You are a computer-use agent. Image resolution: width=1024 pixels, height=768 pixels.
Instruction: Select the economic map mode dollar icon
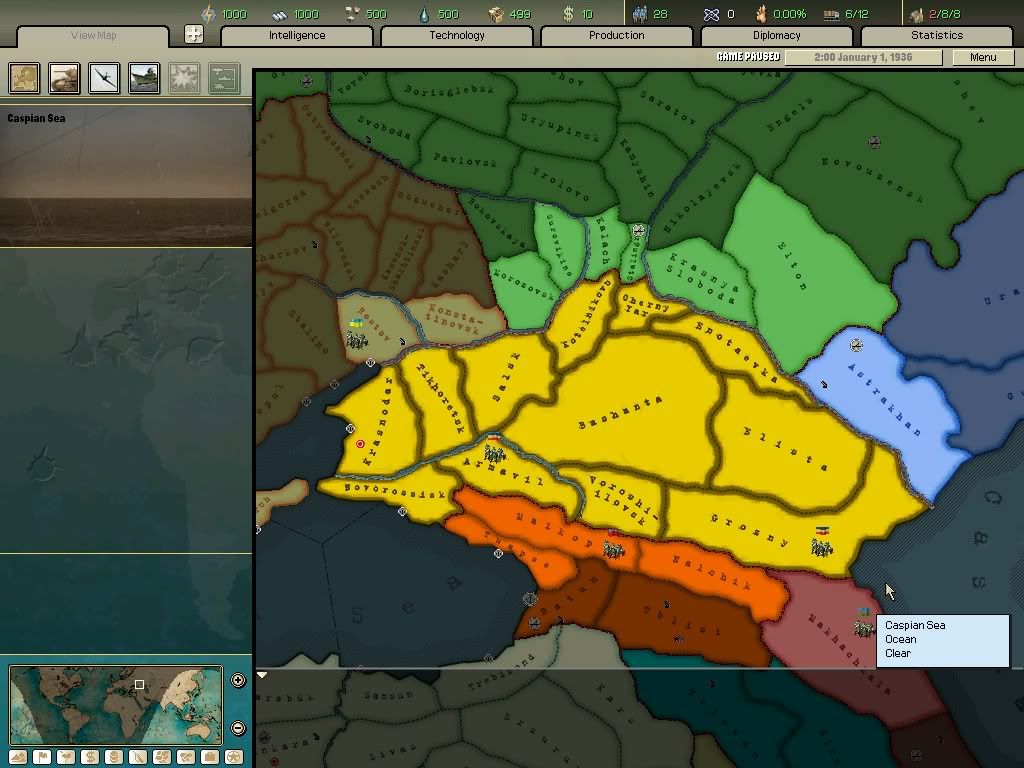tap(90, 757)
